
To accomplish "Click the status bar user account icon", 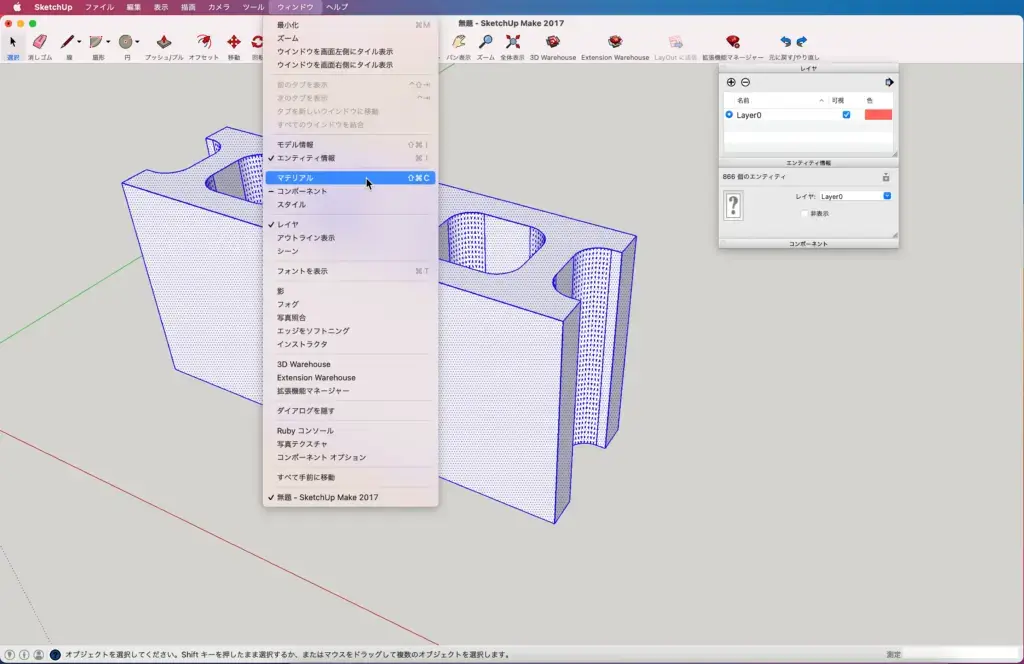I will (39, 654).
